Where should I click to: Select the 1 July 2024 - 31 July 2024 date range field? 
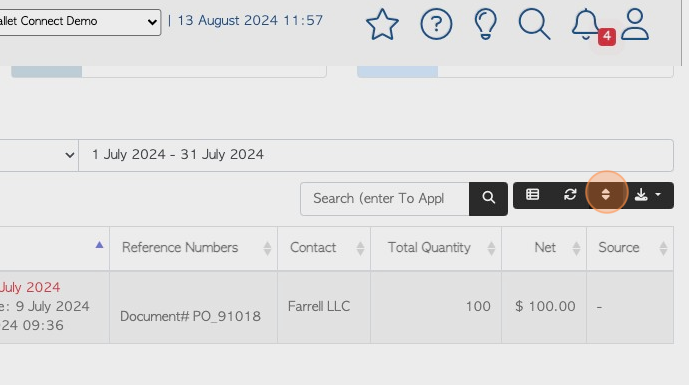(x=376, y=155)
